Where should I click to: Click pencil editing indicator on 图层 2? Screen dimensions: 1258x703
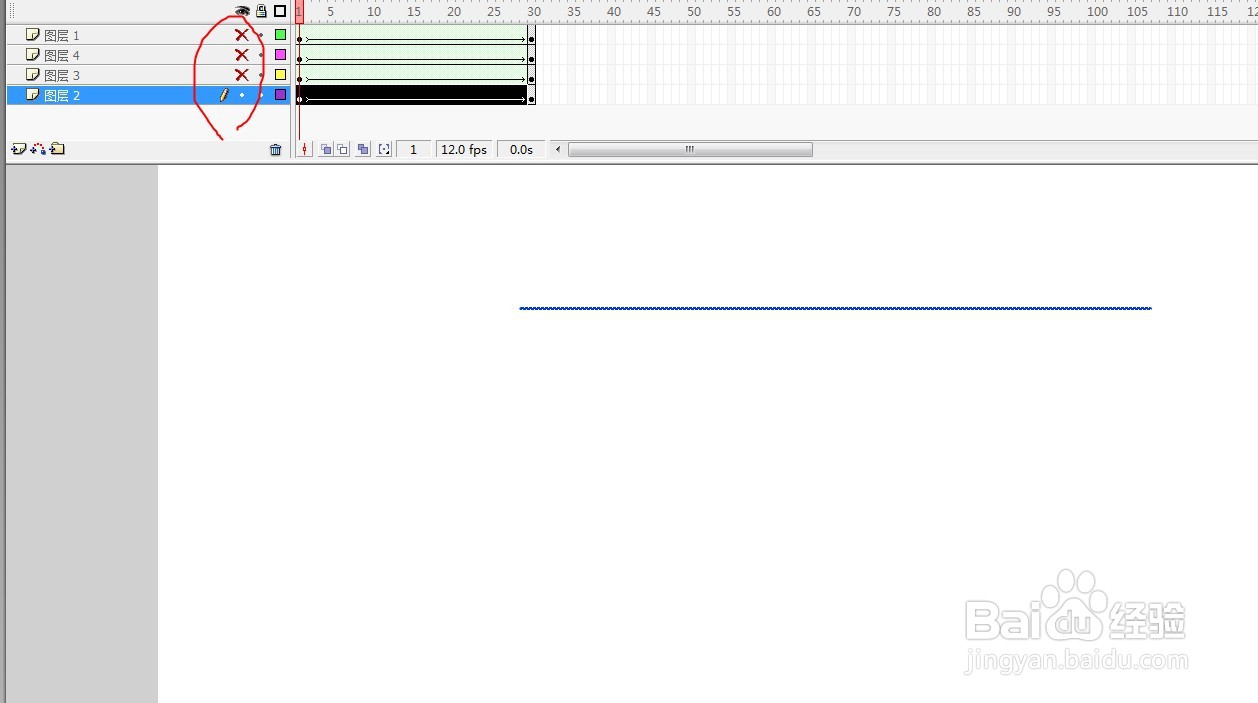(x=224, y=95)
